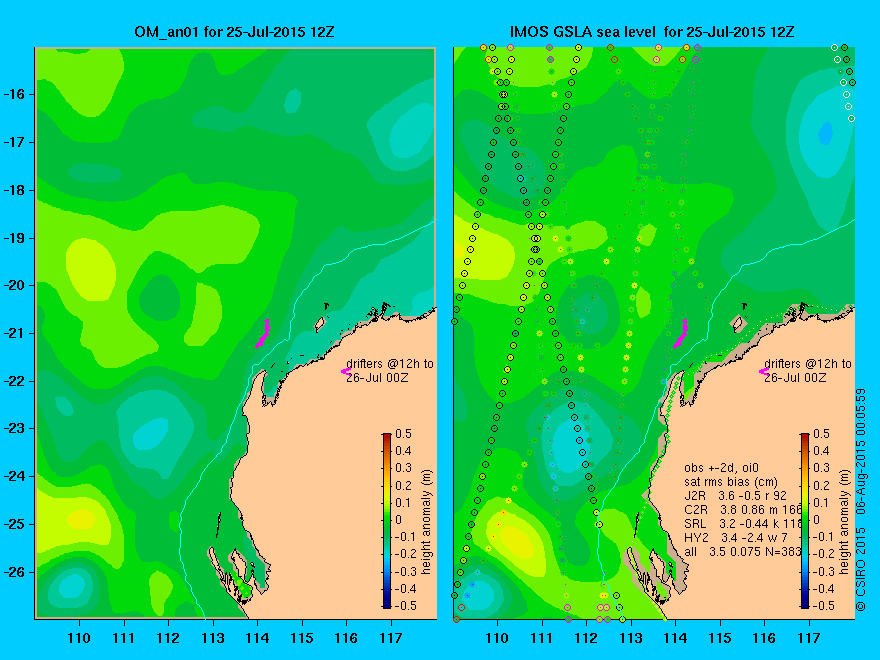Viewport: 880px width, 660px height.
Task: Click longitude 110 under the IMOS GSLA map
Action: (497, 638)
